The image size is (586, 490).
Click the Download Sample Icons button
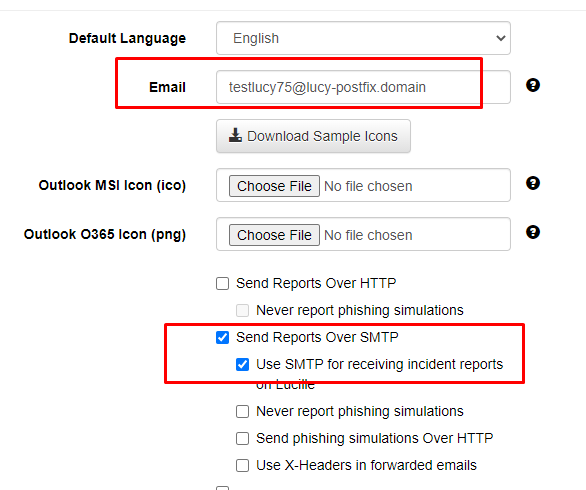click(x=313, y=136)
